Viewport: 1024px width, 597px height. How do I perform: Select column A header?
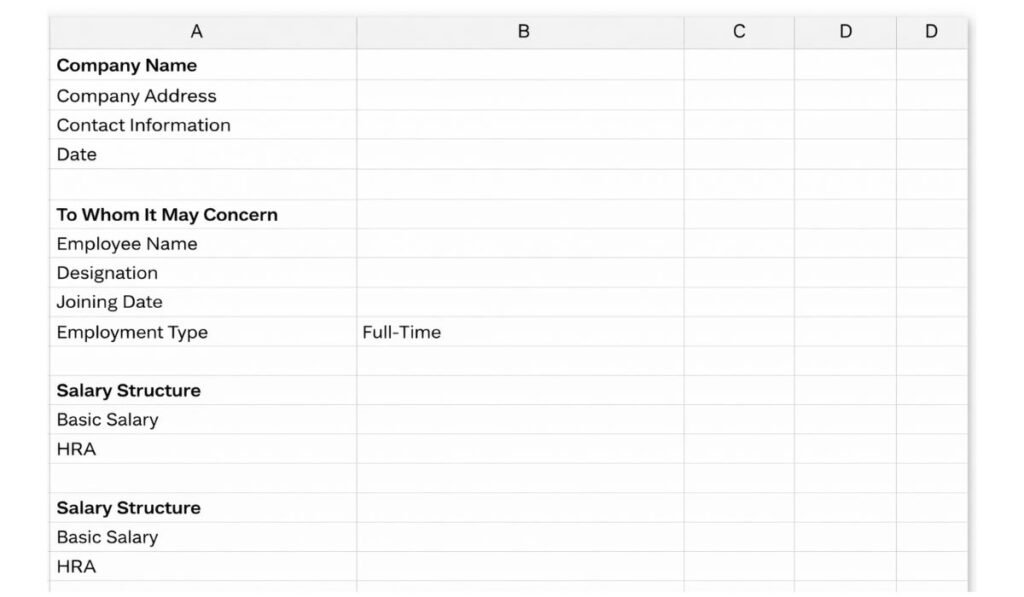tap(196, 31)
